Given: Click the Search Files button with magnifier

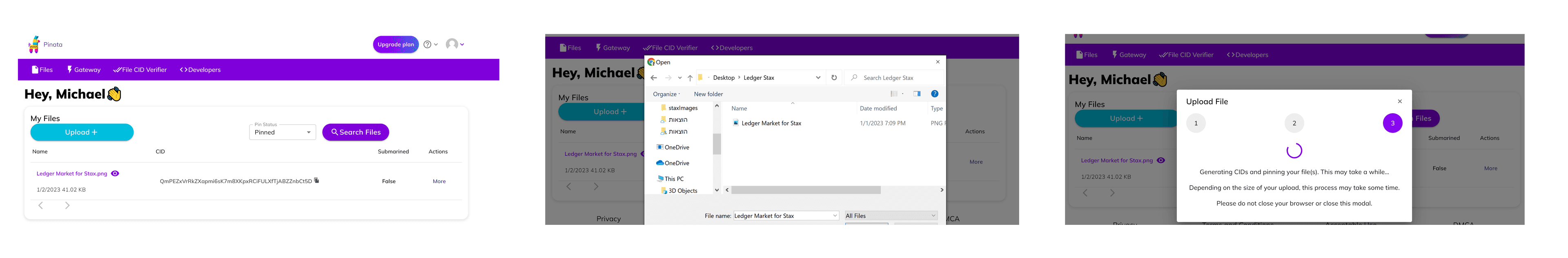Looking at the screenshot, I should [x=356, y=132].
